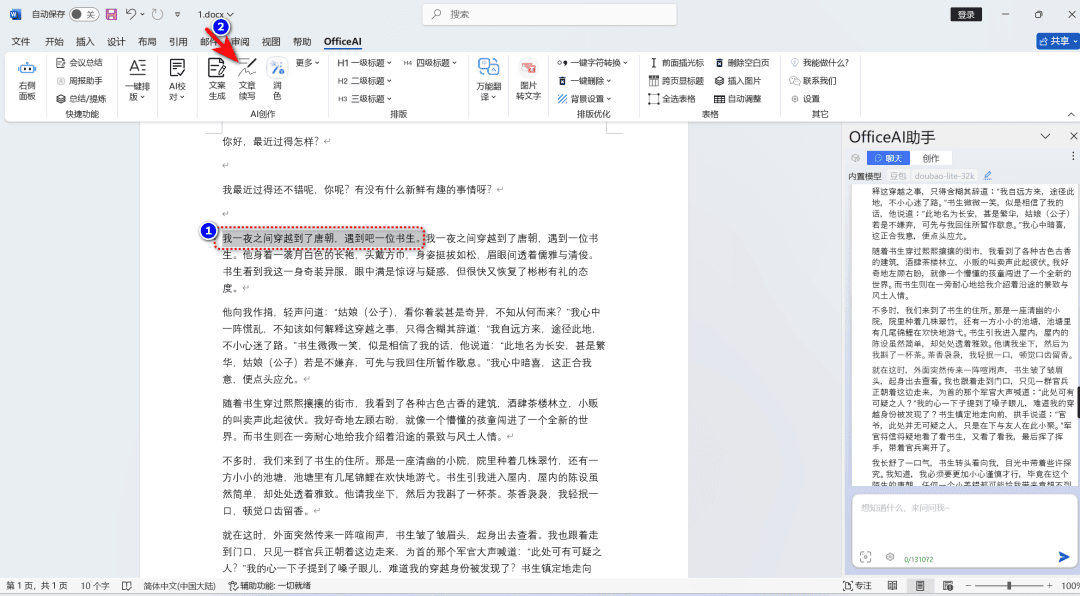Expand the 更多 dropdown
Image resolution: width=1080 pixels, height=596 pixels.
[x=308, y=63]
